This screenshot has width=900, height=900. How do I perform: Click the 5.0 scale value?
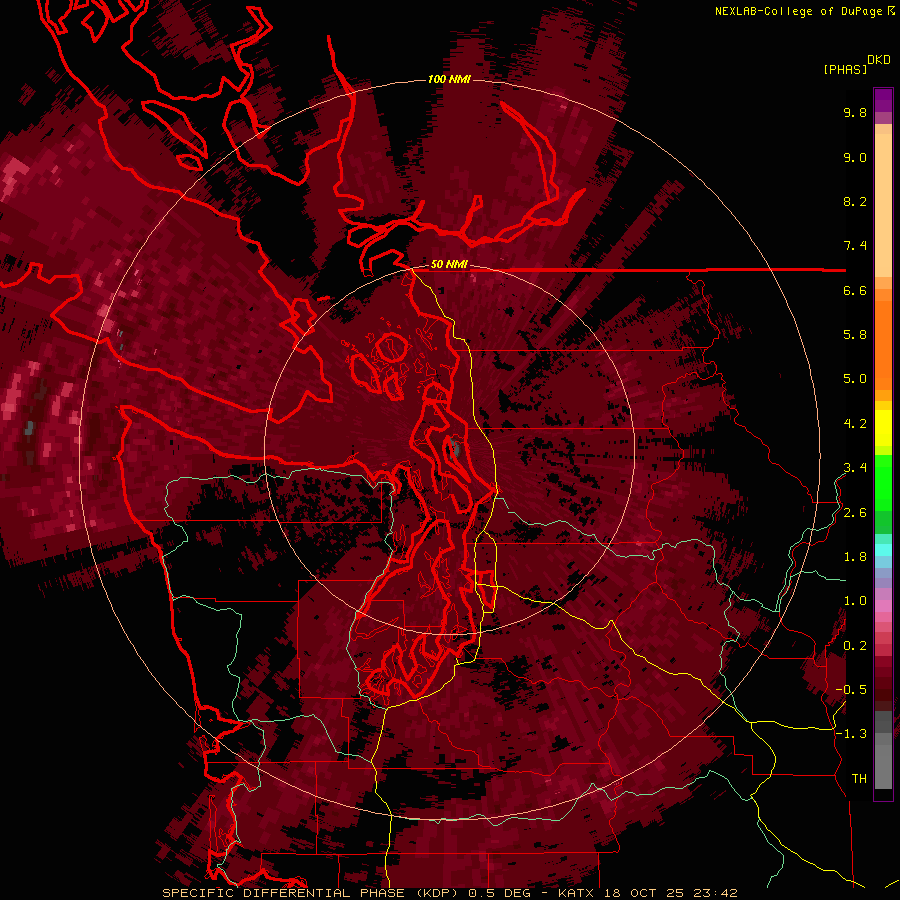pyautogui.click(x=855, y=379)
